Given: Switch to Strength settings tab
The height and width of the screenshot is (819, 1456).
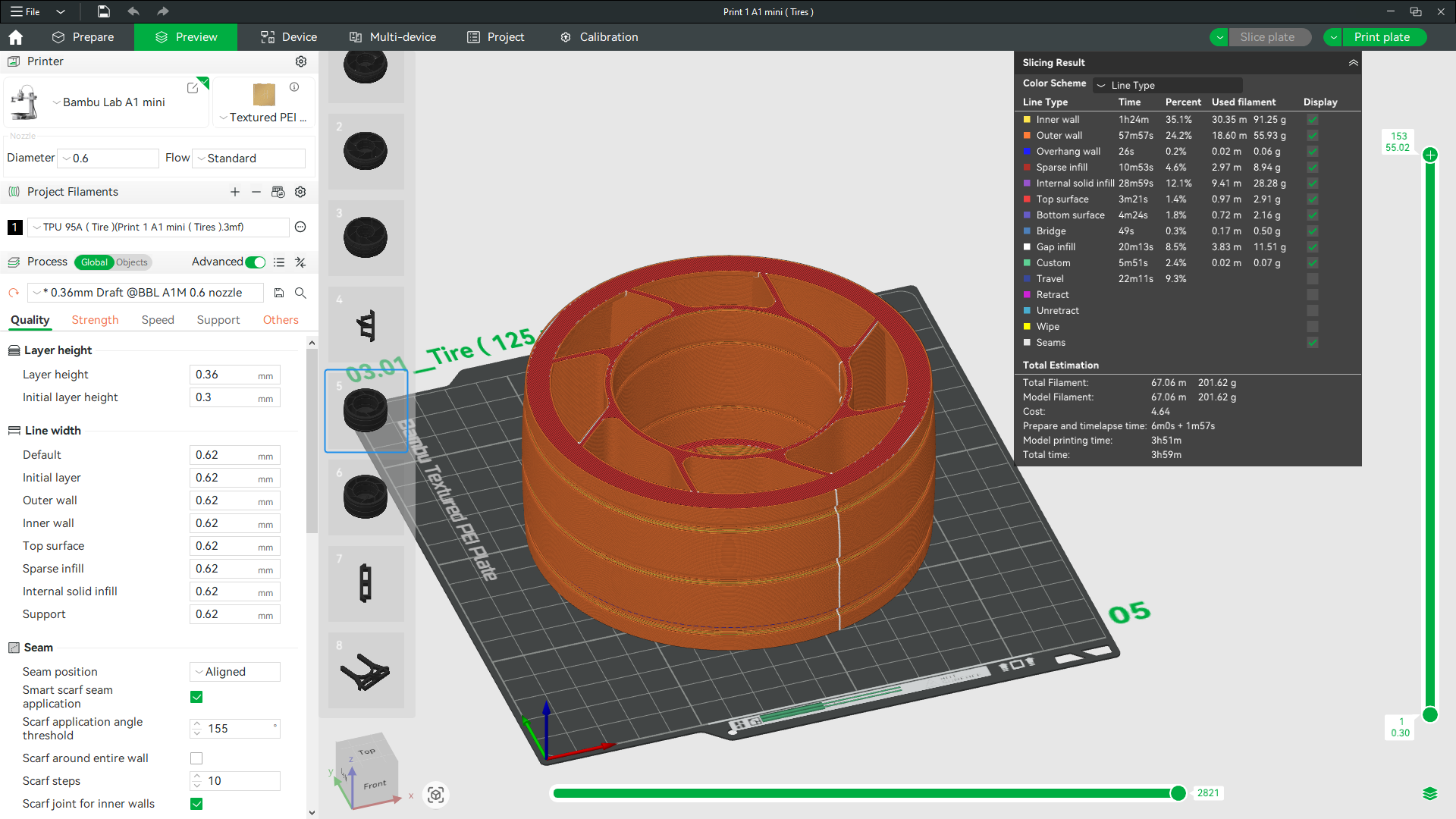Looking at the screenshot, I should (95, 320).
